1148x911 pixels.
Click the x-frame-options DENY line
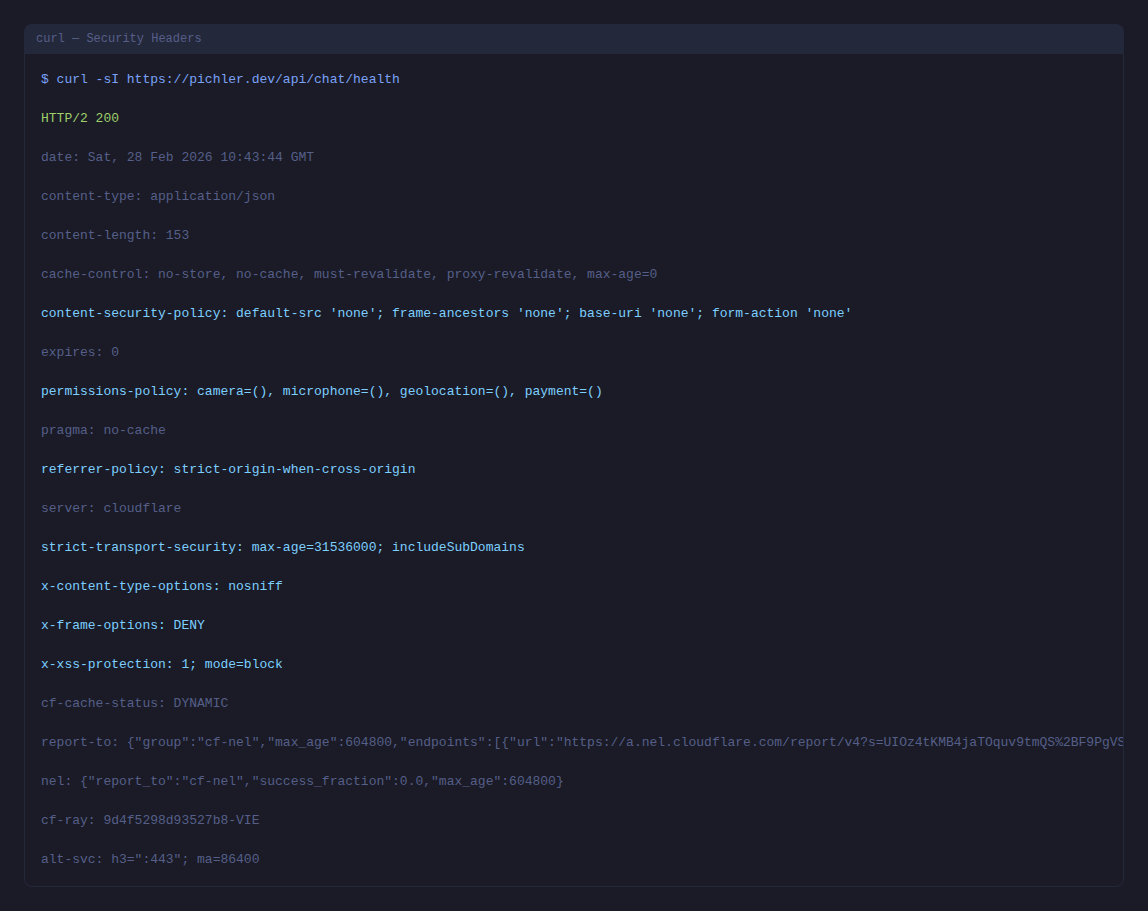pyautogui.click(x=123, y=625)
